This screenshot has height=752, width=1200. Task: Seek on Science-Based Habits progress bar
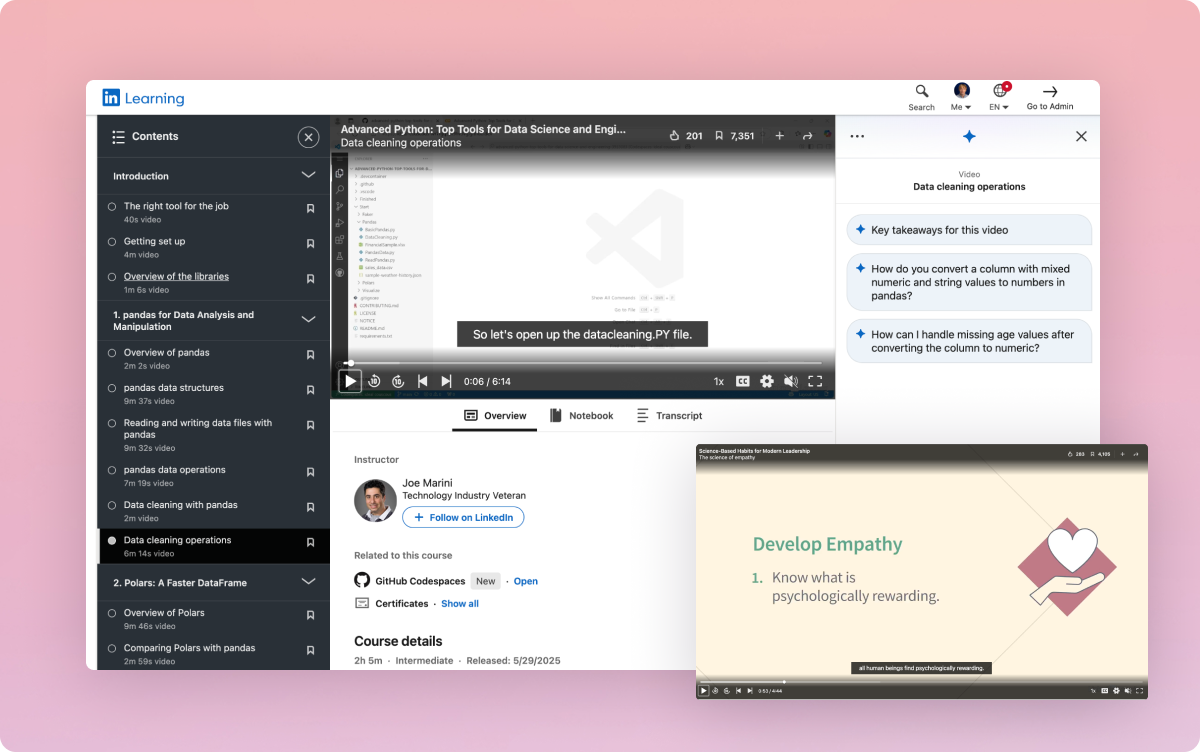[x=922, y=682]
